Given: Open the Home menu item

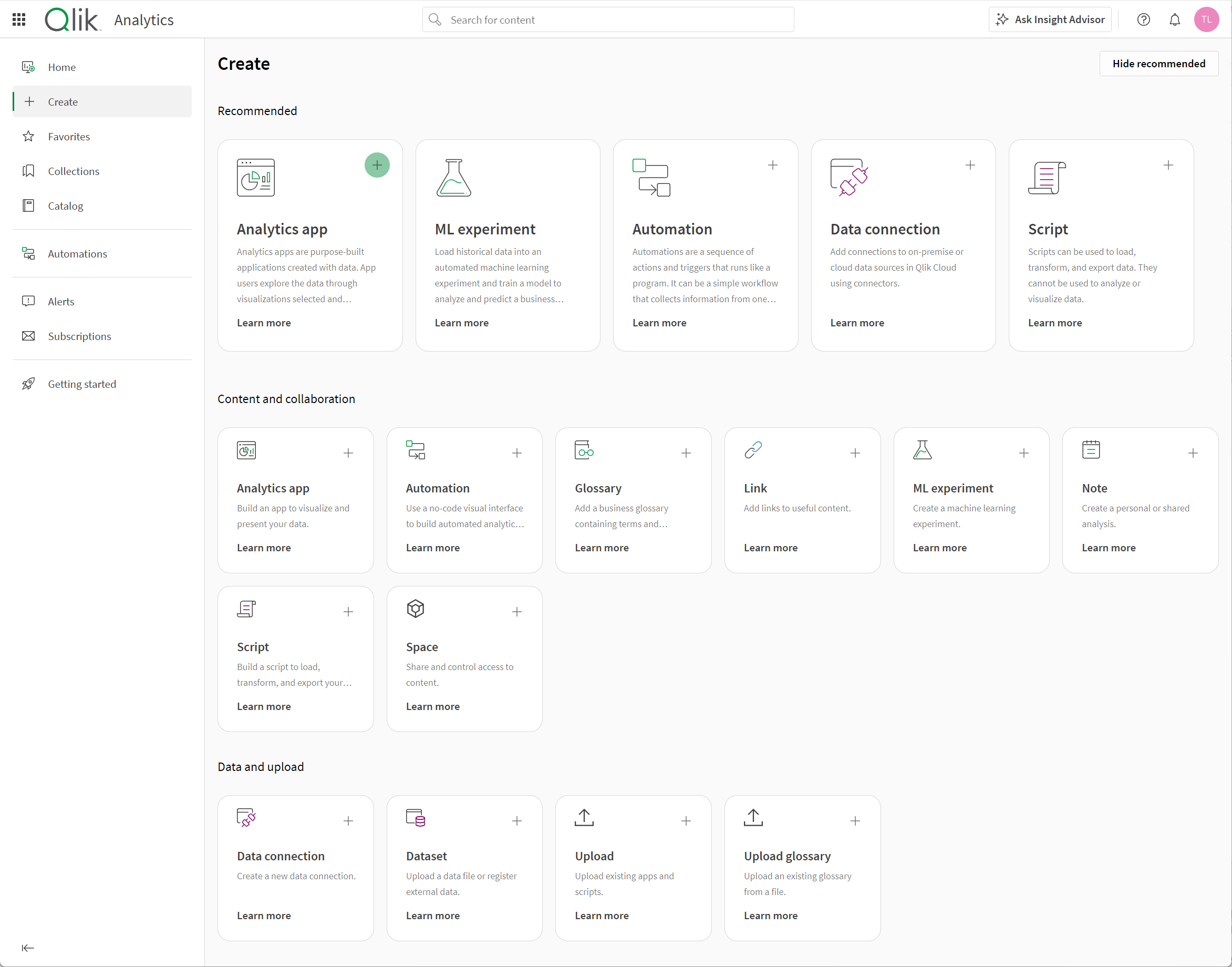Looking at the screenshot, I should pyautogui.click(x=63, y=66).
